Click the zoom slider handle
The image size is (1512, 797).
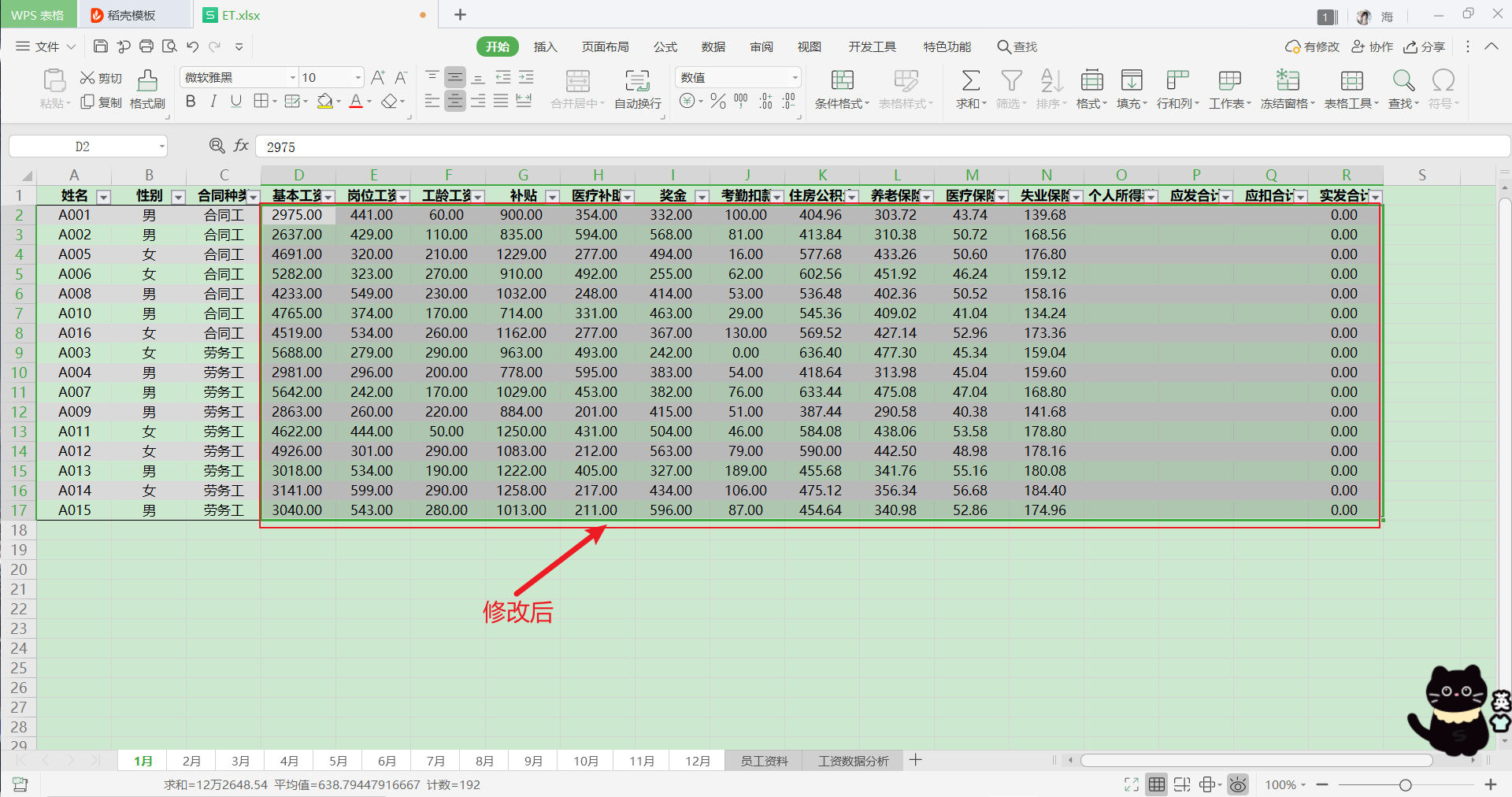point(1405,784)
